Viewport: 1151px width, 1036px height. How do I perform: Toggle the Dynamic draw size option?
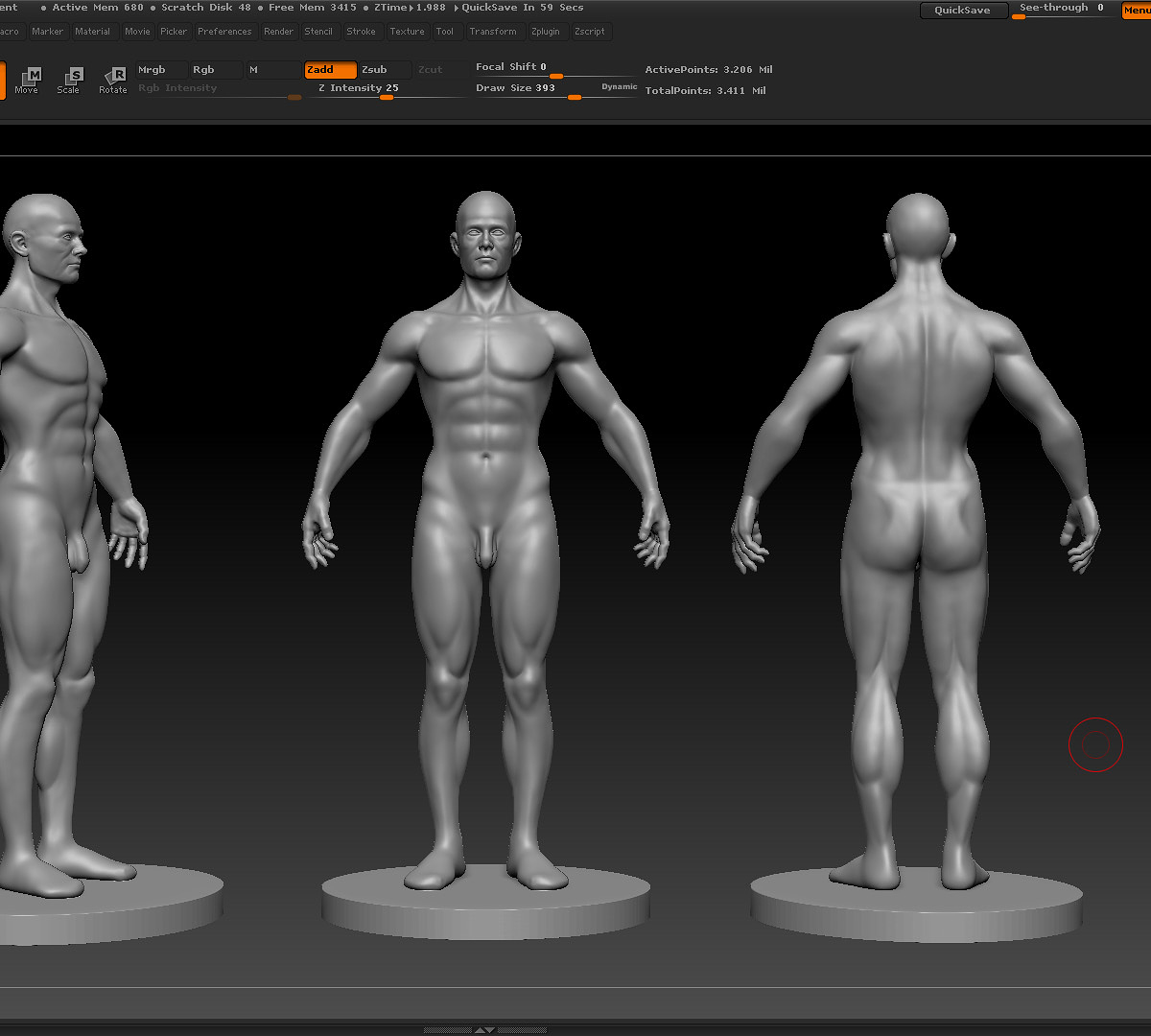pos(619,87)
